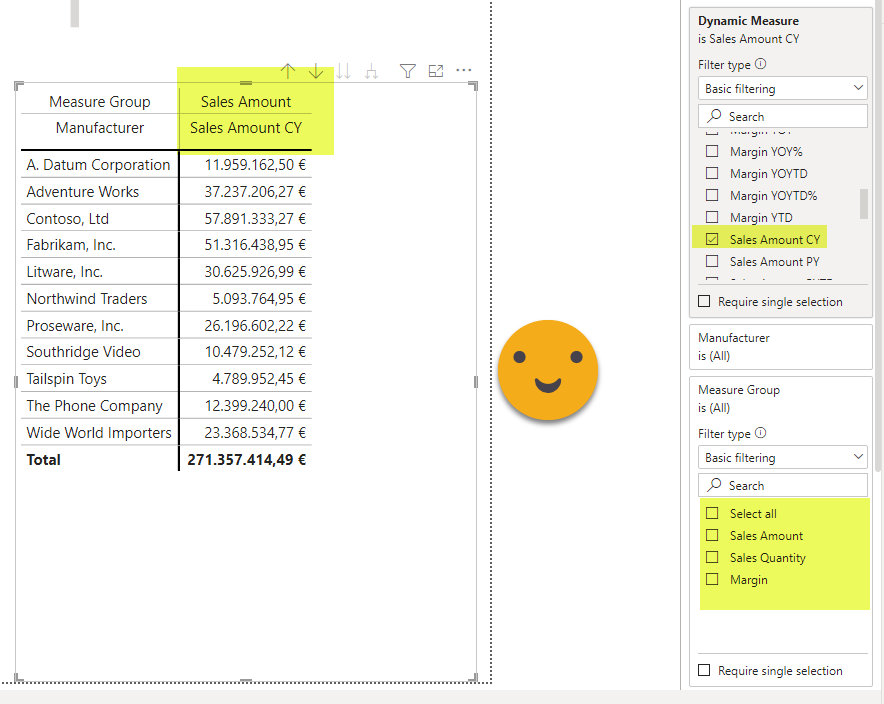Click the info icon beside Dynamic Measure filter type
Image resolution: width=884 pixels, height=704 pixels.
point(761,65)
